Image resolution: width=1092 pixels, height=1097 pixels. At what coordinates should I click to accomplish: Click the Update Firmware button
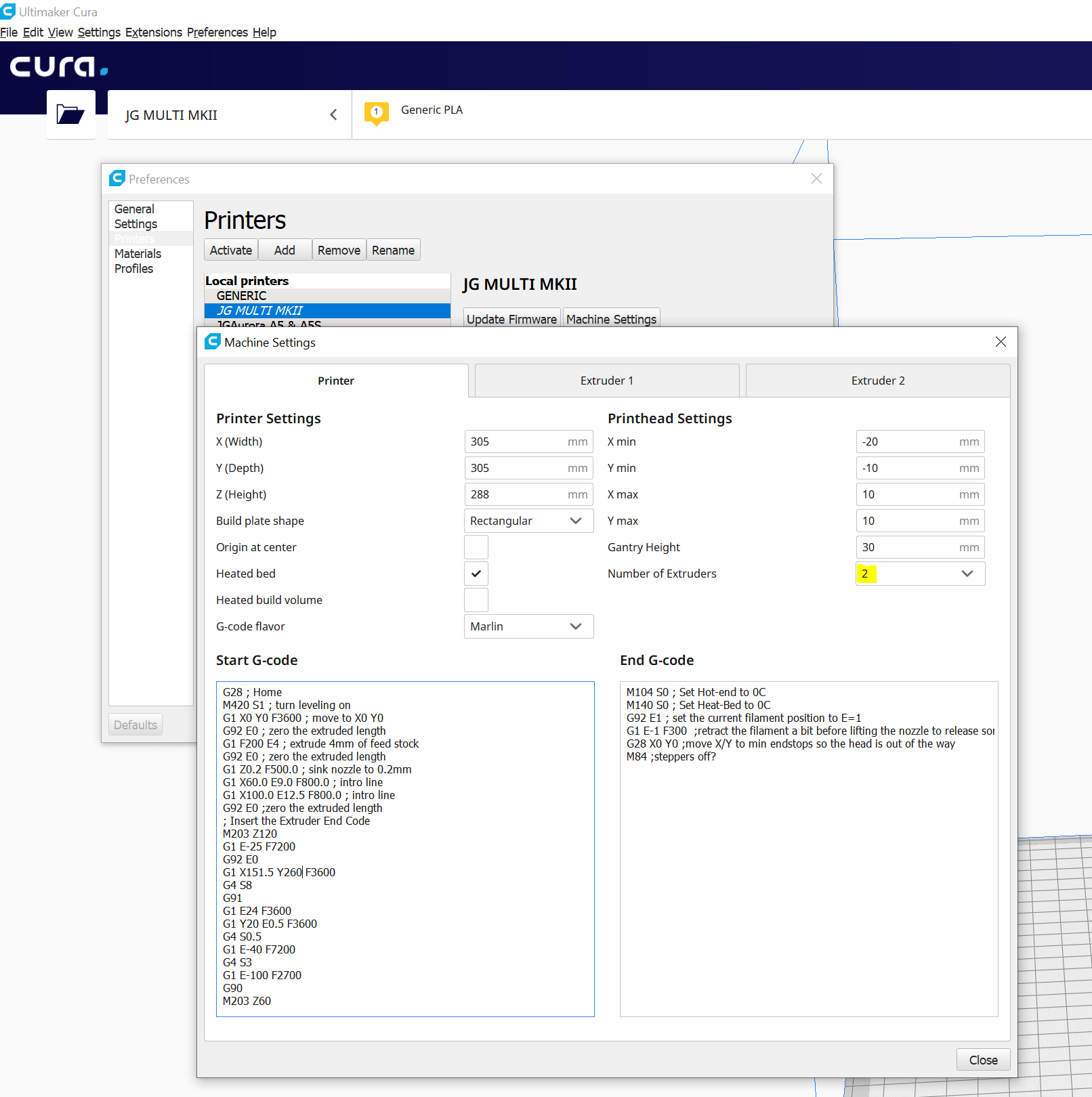(511, 319)
